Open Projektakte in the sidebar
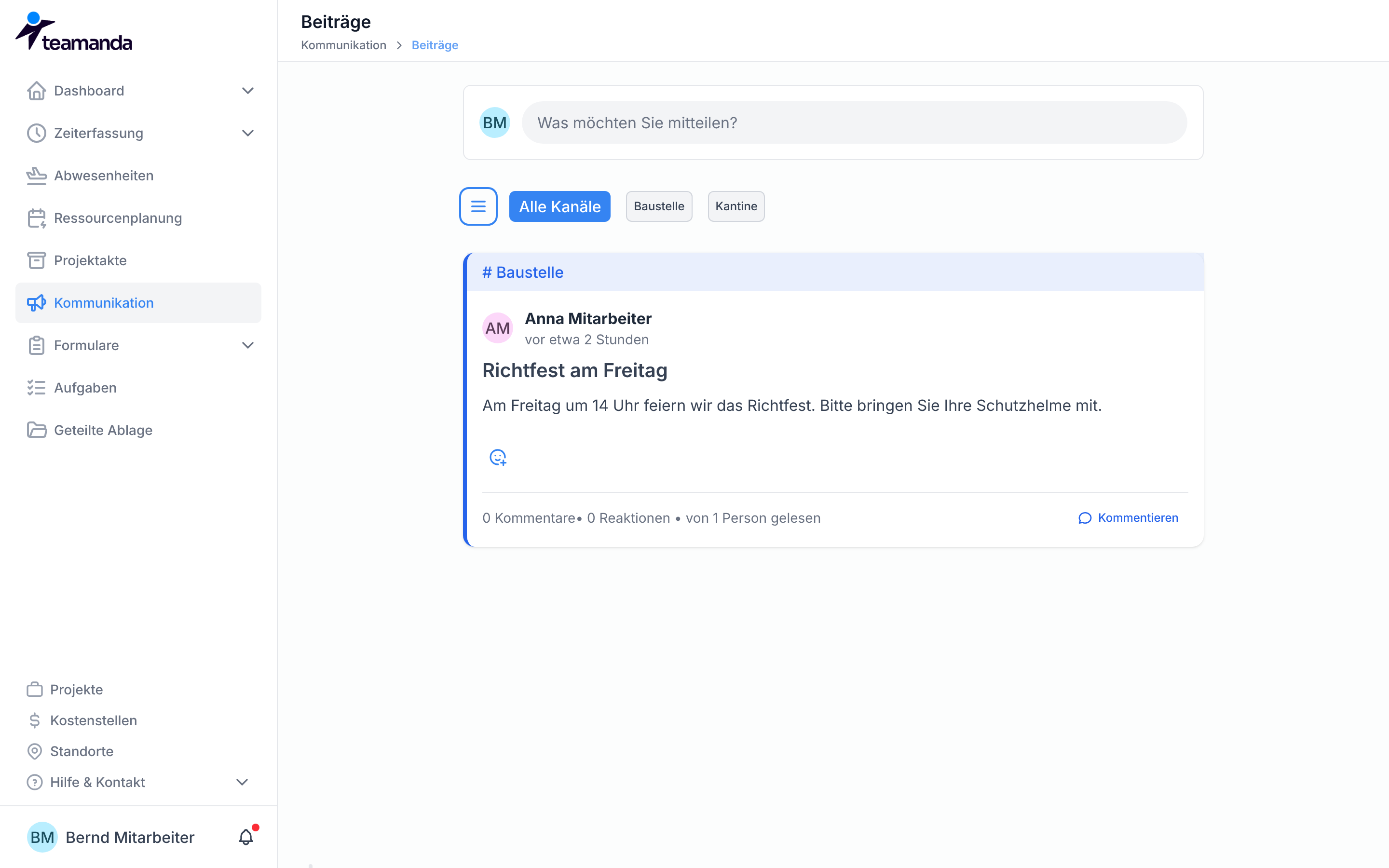Image resolution: width=1389 pixels, height=868 pixels. [138, 260]
